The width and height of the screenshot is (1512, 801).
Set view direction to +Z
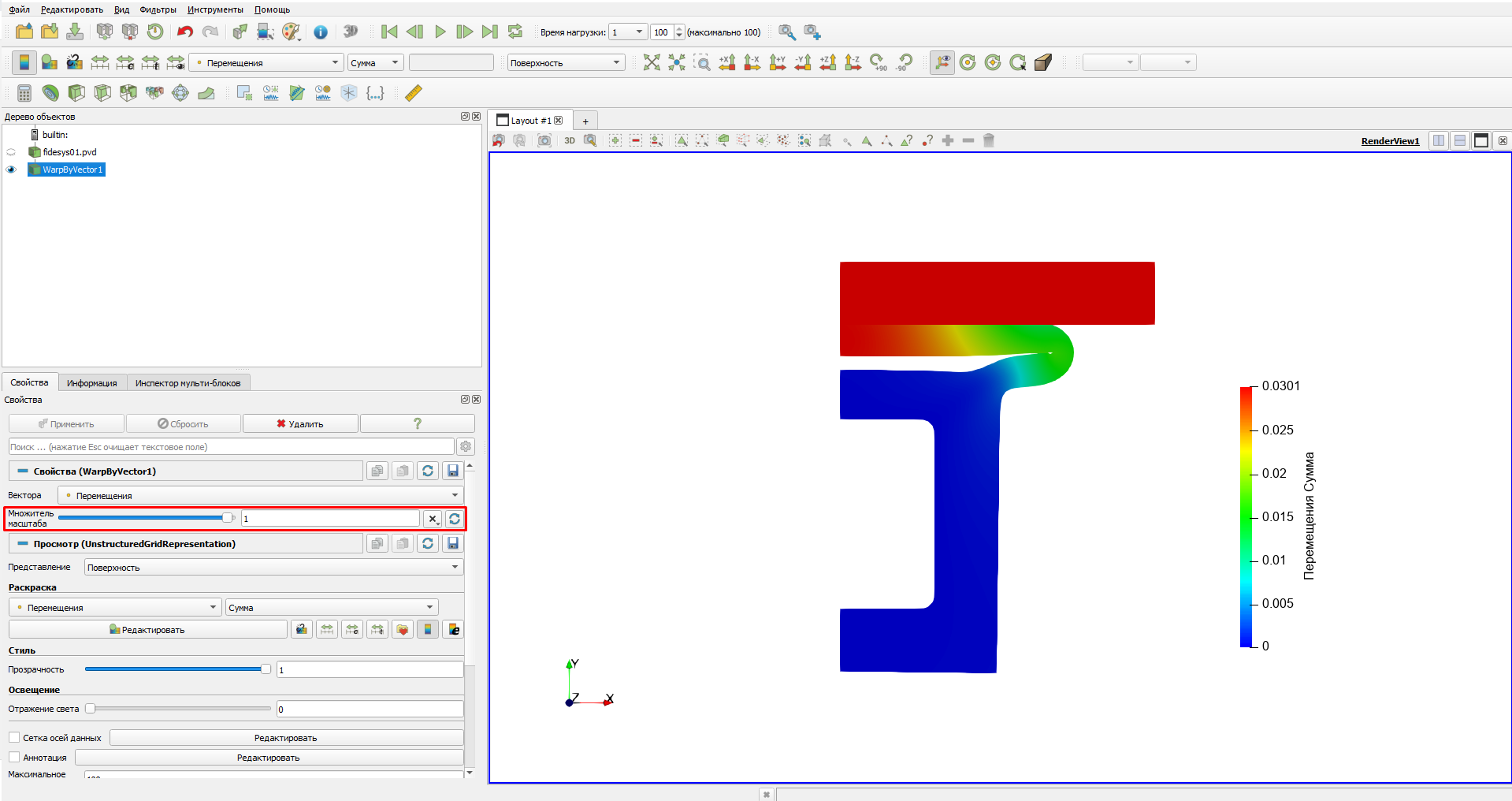click(828, 62)
